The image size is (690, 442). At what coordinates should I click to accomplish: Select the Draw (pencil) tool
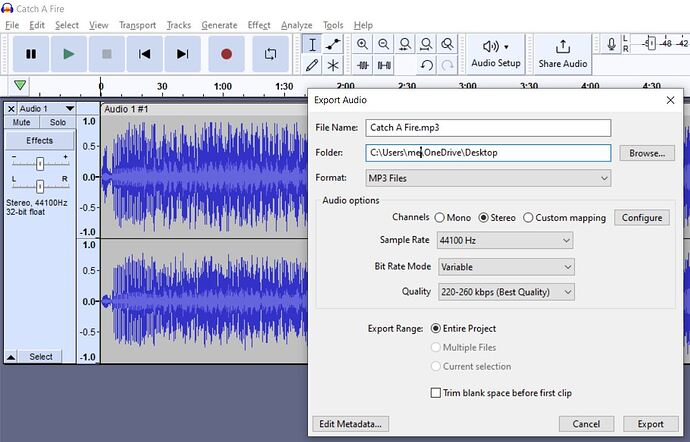(x=312, y=66)
